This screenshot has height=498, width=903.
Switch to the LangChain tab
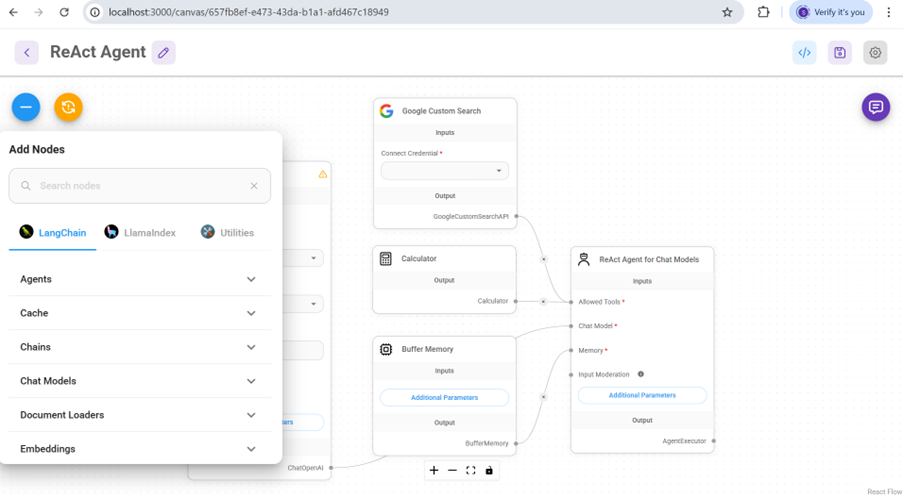pos(52,233)
